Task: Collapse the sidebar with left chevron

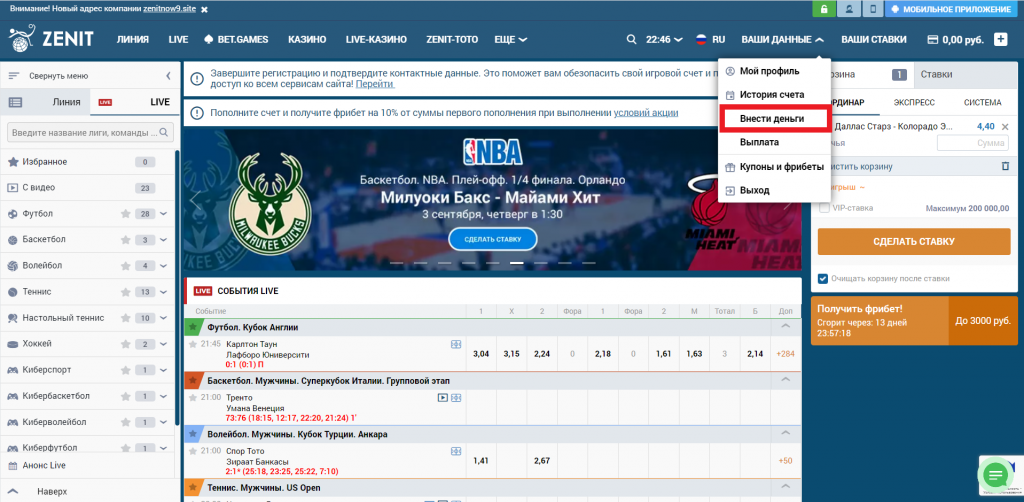Action: pos(168,76)
